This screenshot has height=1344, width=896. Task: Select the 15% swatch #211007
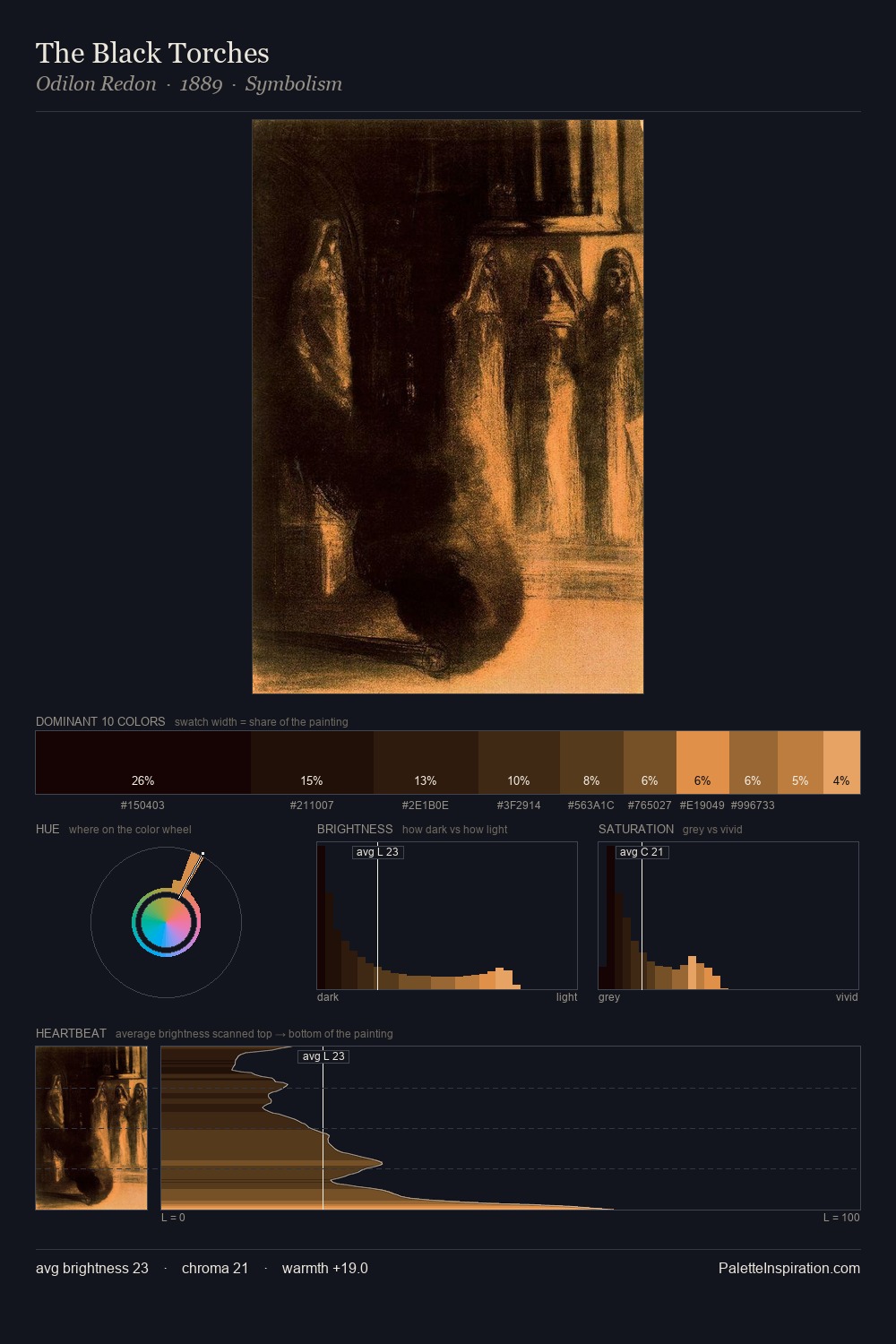312,762
